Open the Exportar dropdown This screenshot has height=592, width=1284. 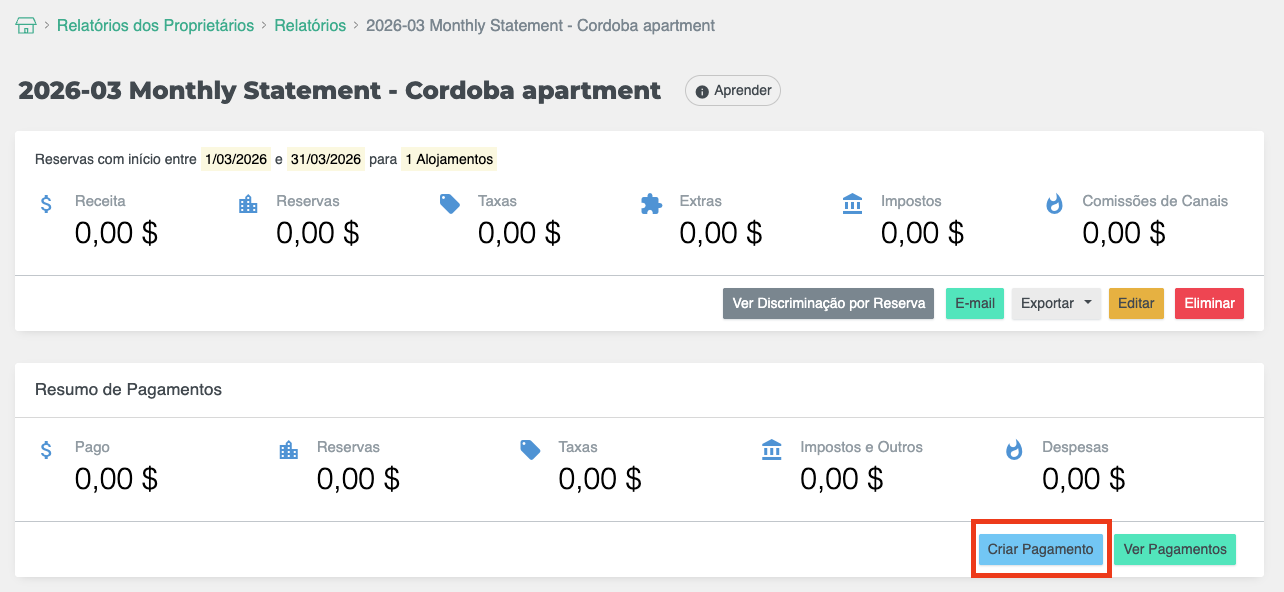pyautogui.click(x=1056, y=304)
